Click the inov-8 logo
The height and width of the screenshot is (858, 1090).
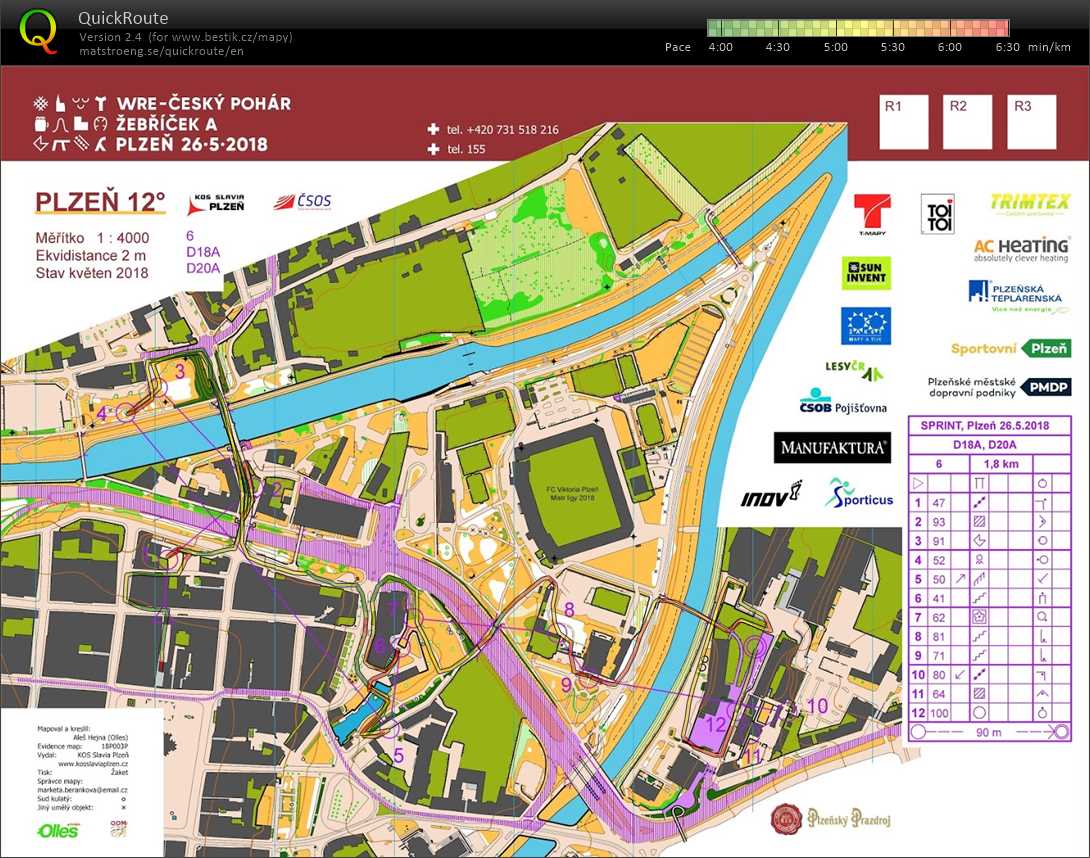[771, 494]
